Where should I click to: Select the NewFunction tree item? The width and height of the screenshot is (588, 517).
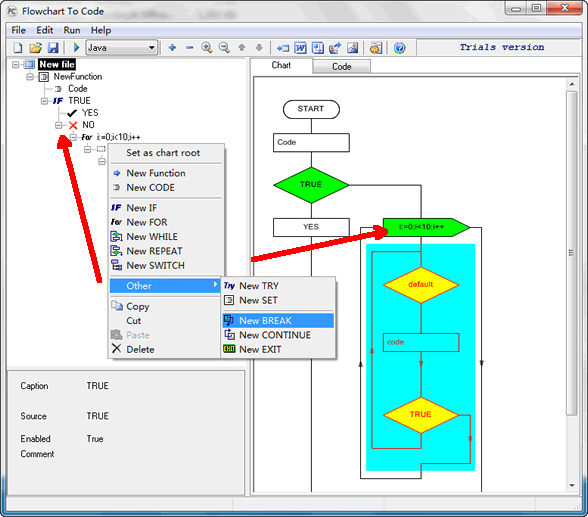(x=78, y=76)
